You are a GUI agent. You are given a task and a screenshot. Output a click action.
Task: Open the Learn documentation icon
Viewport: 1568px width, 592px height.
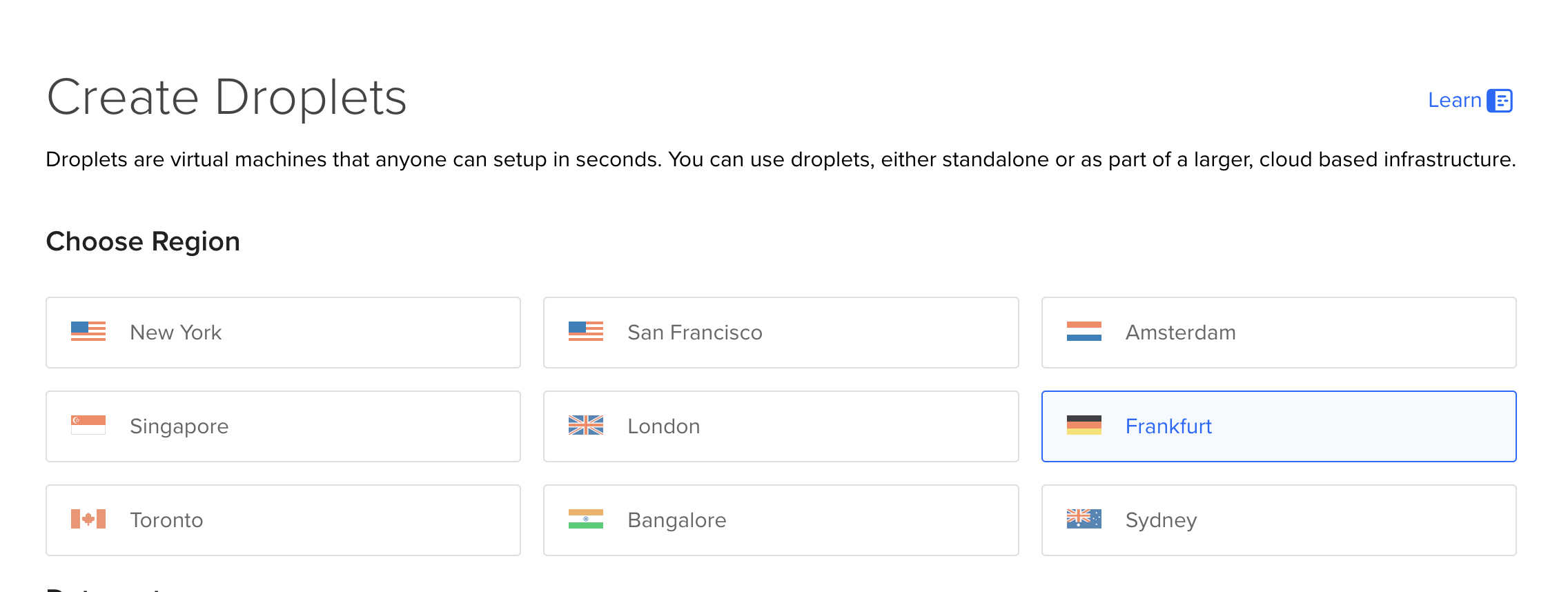1500,101
